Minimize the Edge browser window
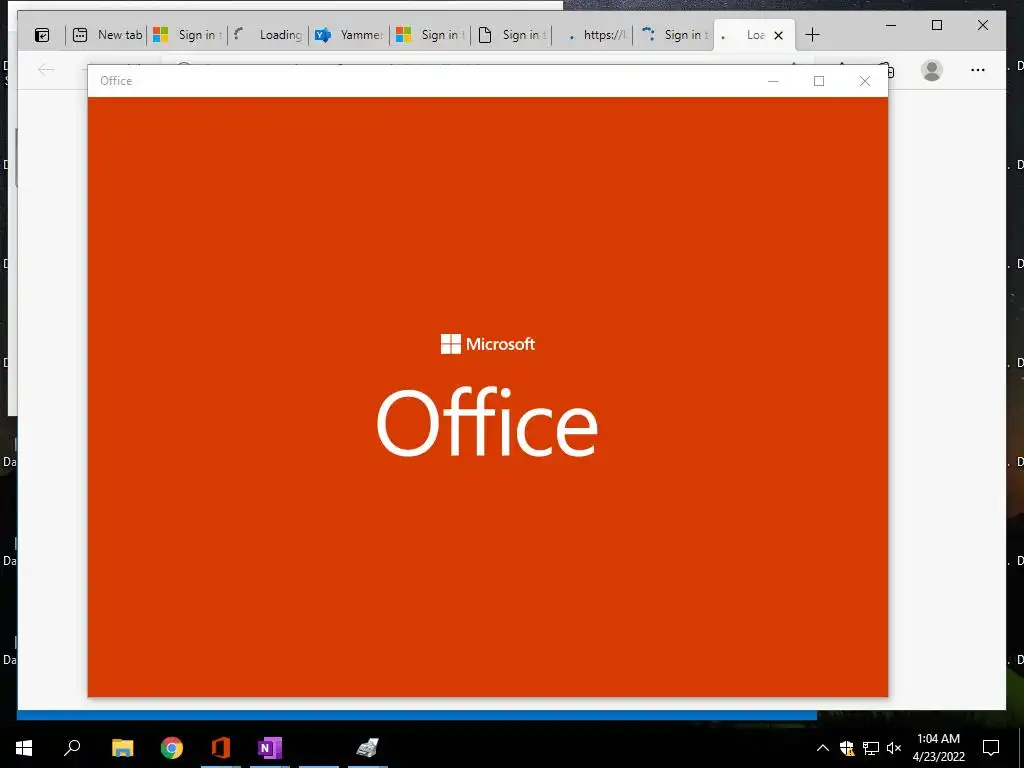The width and height of the screenshot is (1024, 768). tap(891, 25)
